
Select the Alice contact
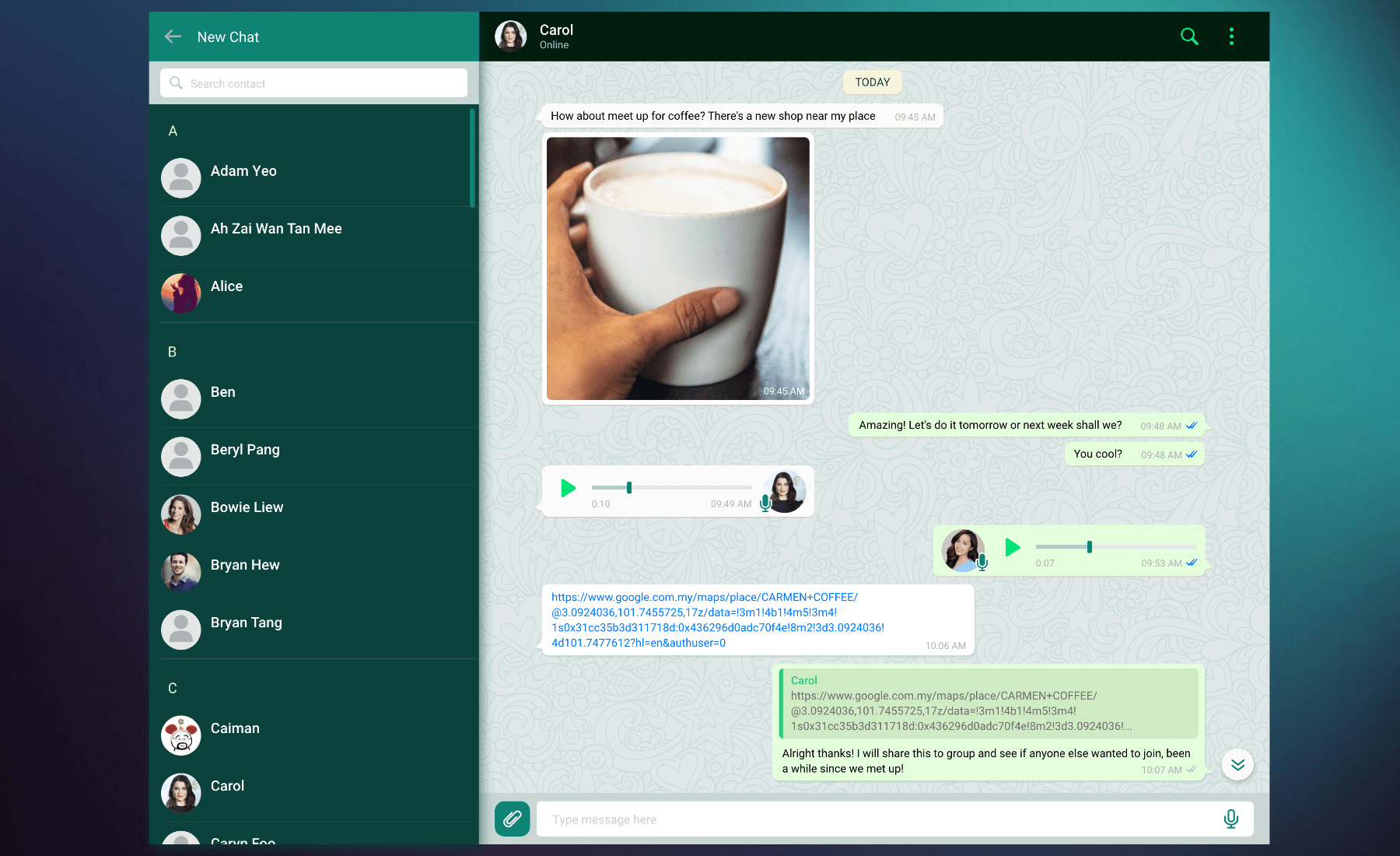(x=319, y=293)
